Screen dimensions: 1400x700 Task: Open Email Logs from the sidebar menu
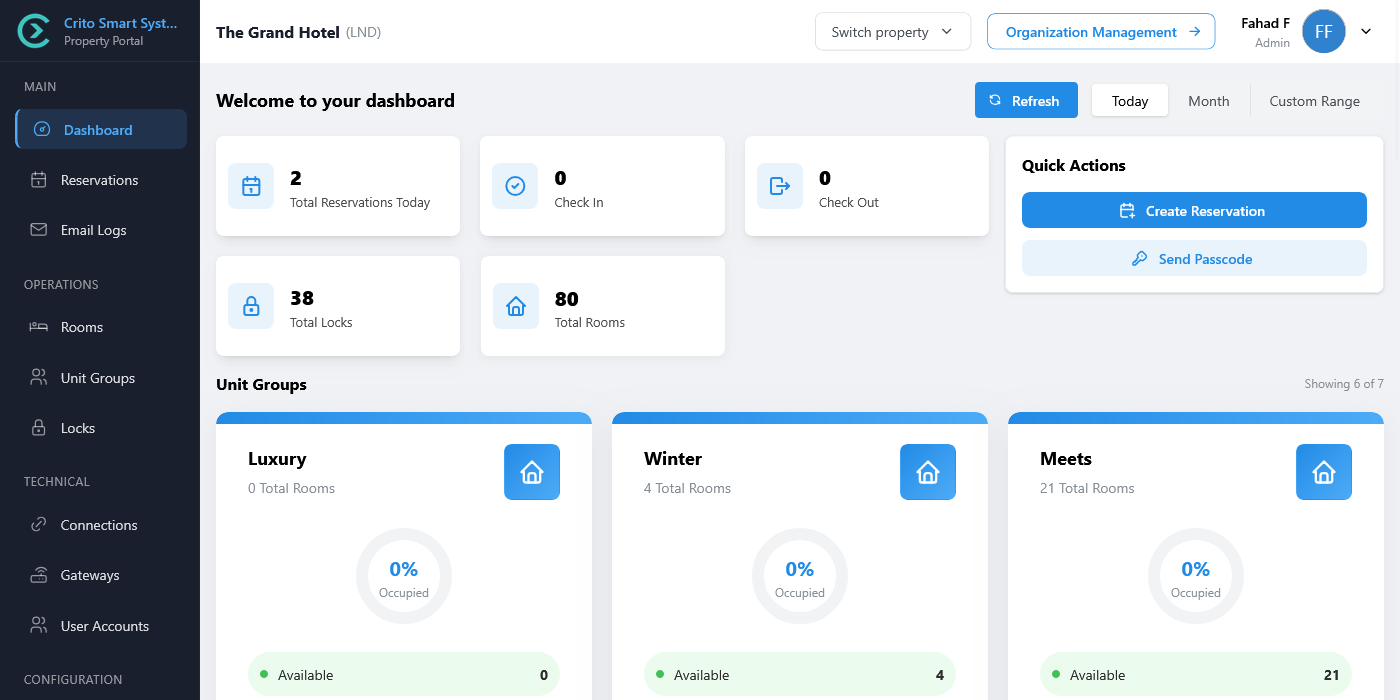[x=101, y=230]
